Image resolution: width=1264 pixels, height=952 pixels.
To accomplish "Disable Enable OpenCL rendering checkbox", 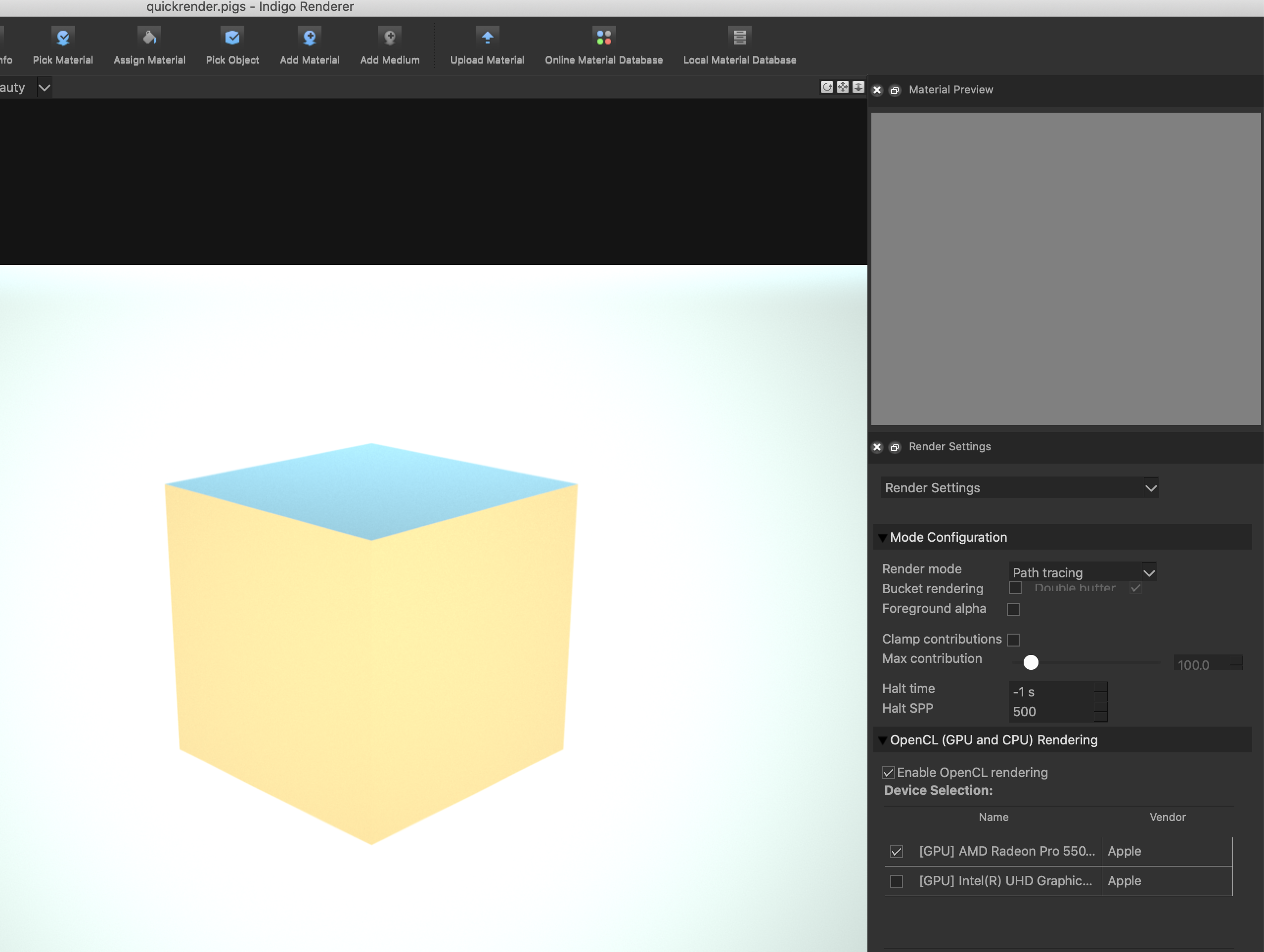I will [x=889, y=773].
